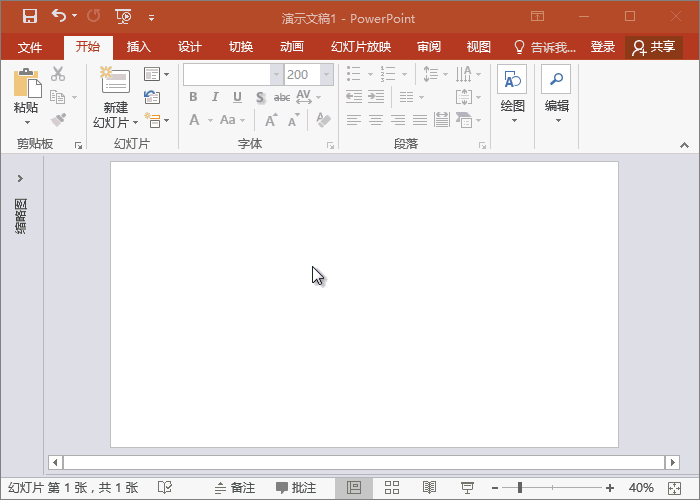
Task: Click the 备注 notes button
Action: pos(234,488)
